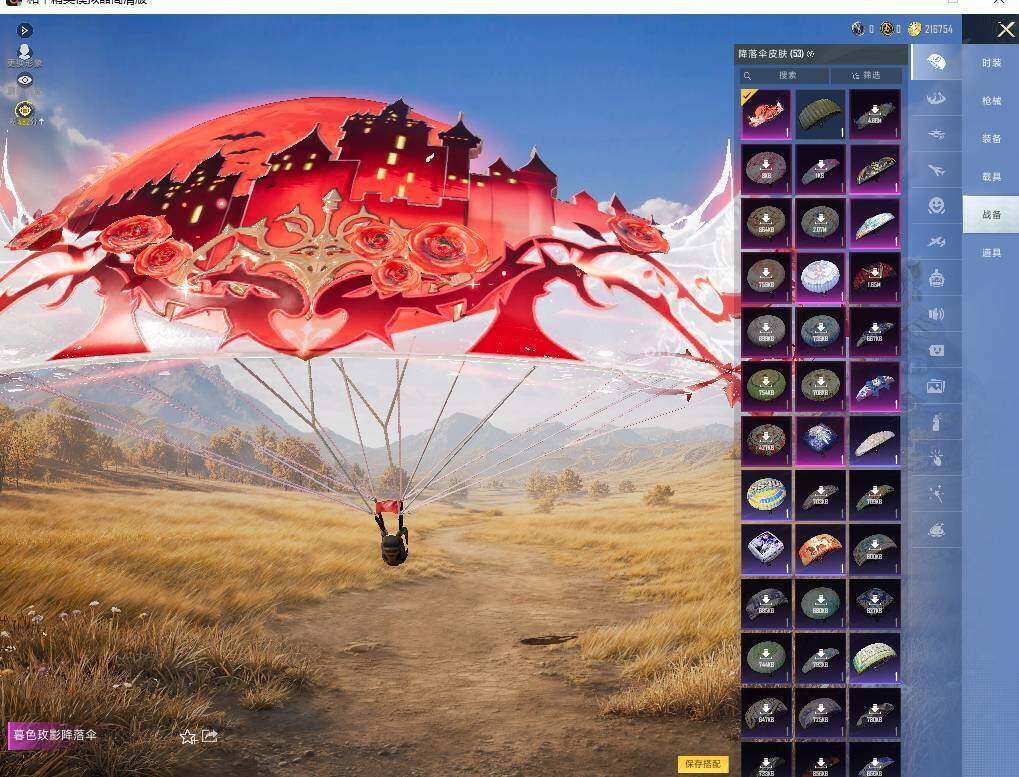Open the picture frame category icon
This screenshot has height=777, width=1019.
click(x=936, y=387)
